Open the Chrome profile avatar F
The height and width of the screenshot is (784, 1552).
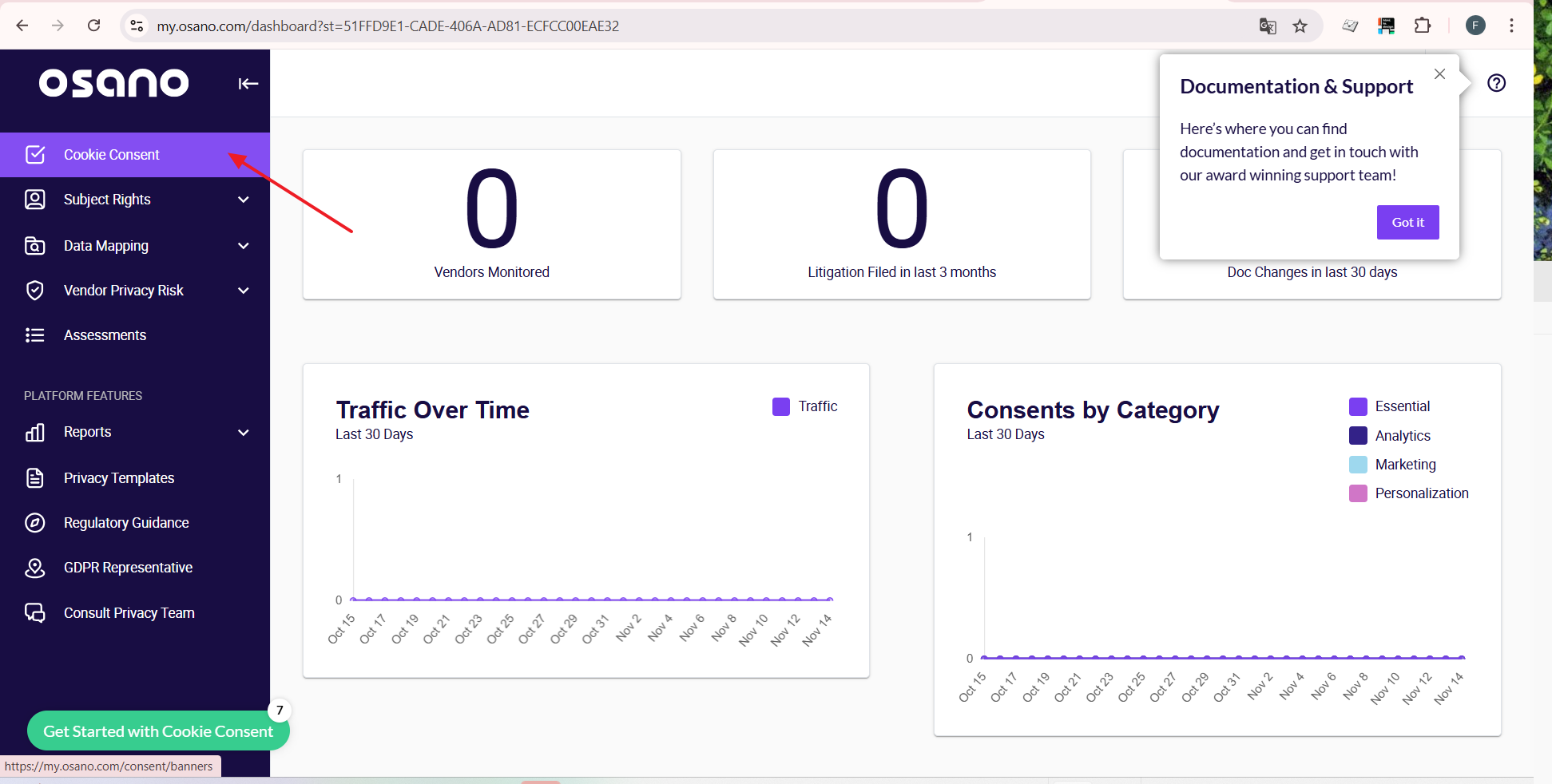(1475, 26)
